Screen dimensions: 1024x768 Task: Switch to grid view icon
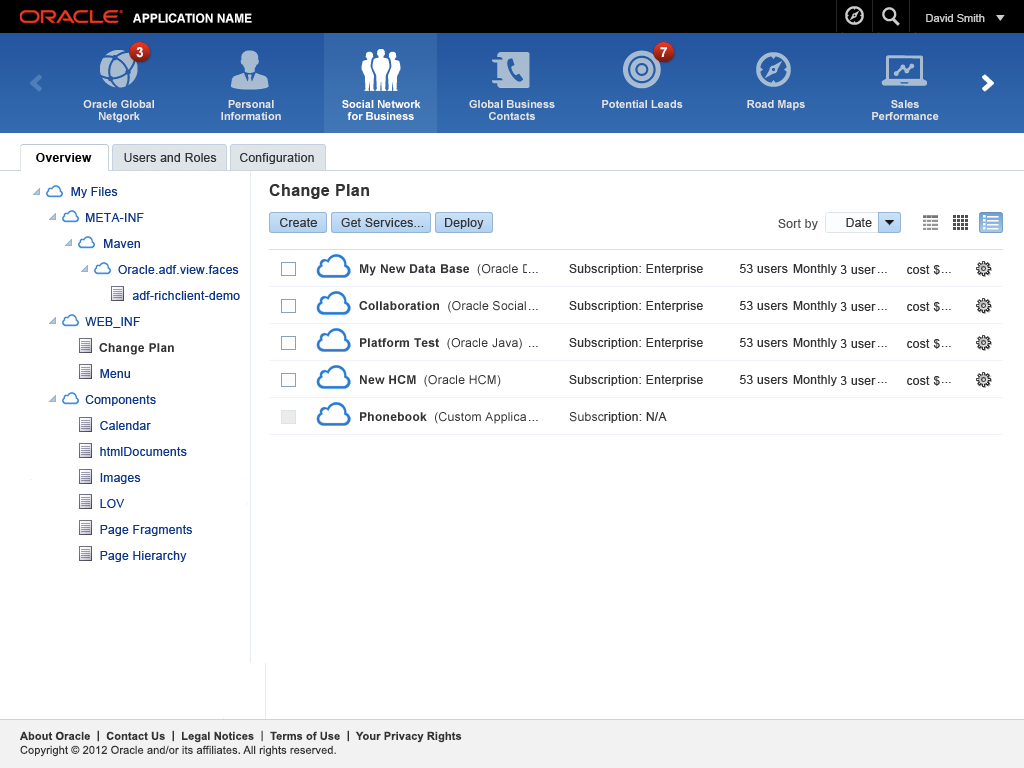pyautogui.click(x=960, y=223)
